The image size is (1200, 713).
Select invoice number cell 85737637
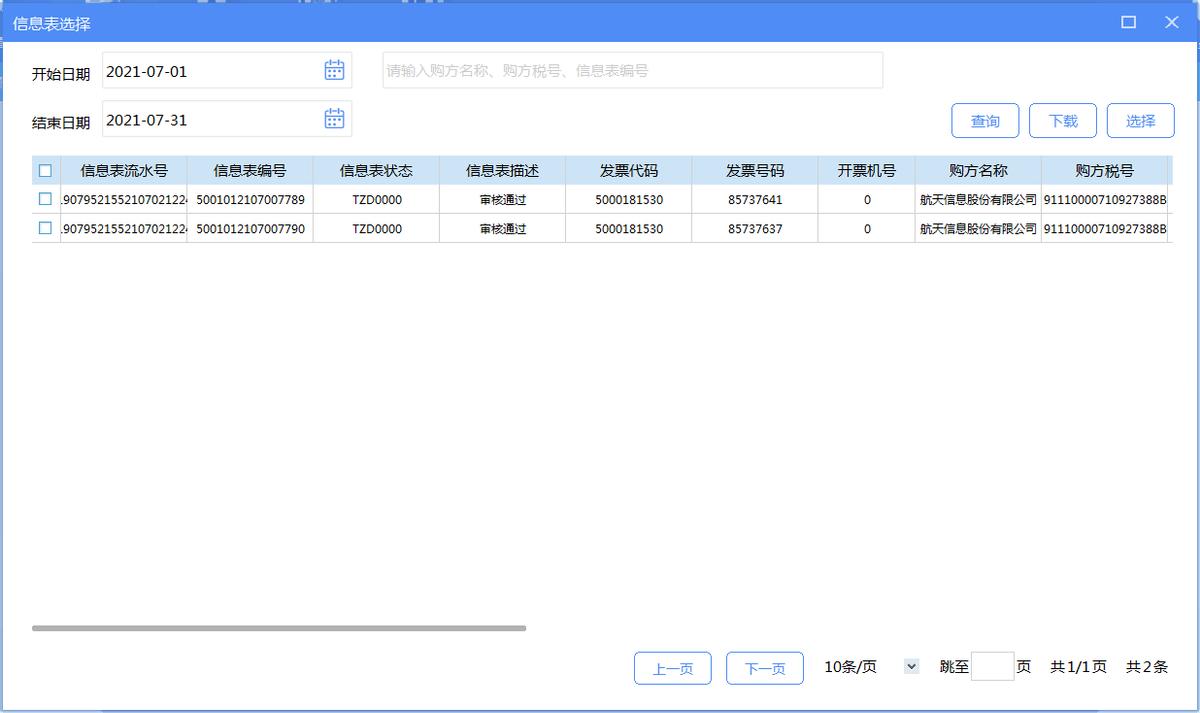pyautogui.click(x=755, y=228)
